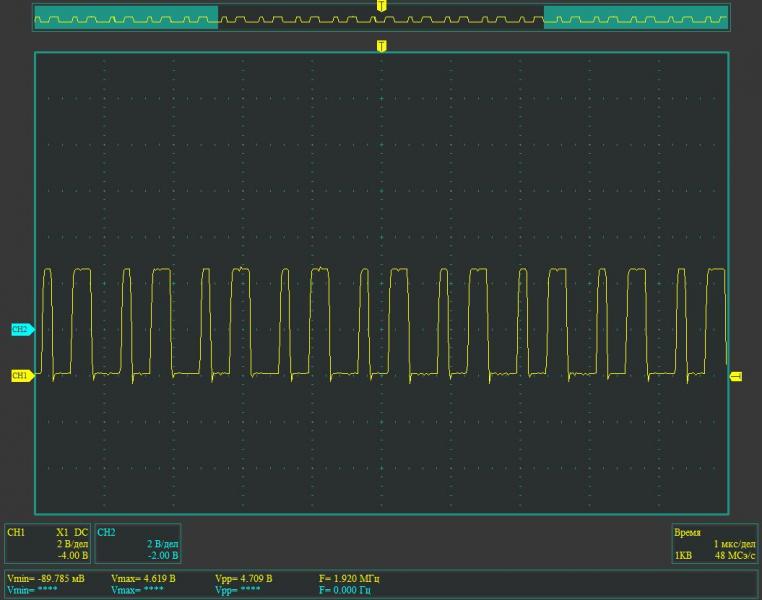Click the CH1 -4.00 В offset value

[x=73, y=555]
